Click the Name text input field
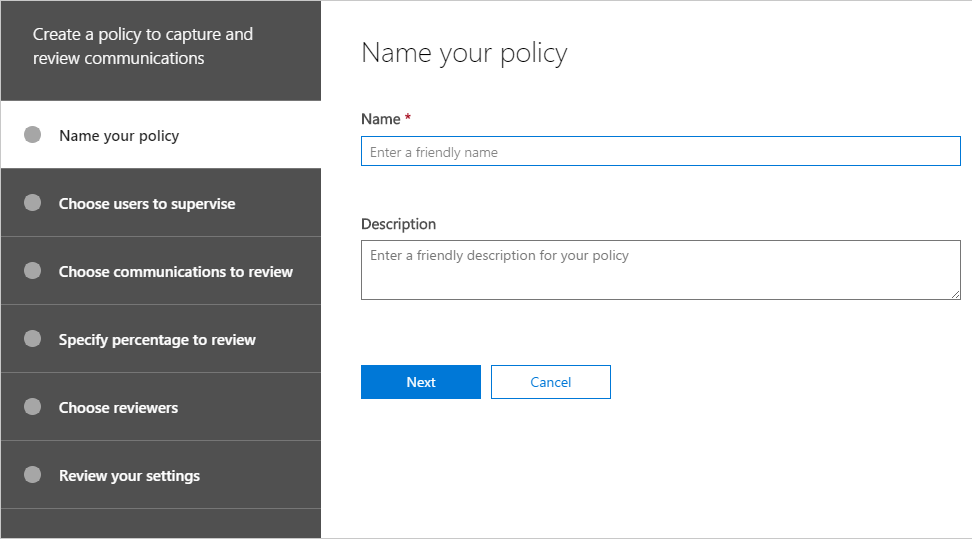Image resolution: width=972 pixels, height=539 pixels. (661, 151)
